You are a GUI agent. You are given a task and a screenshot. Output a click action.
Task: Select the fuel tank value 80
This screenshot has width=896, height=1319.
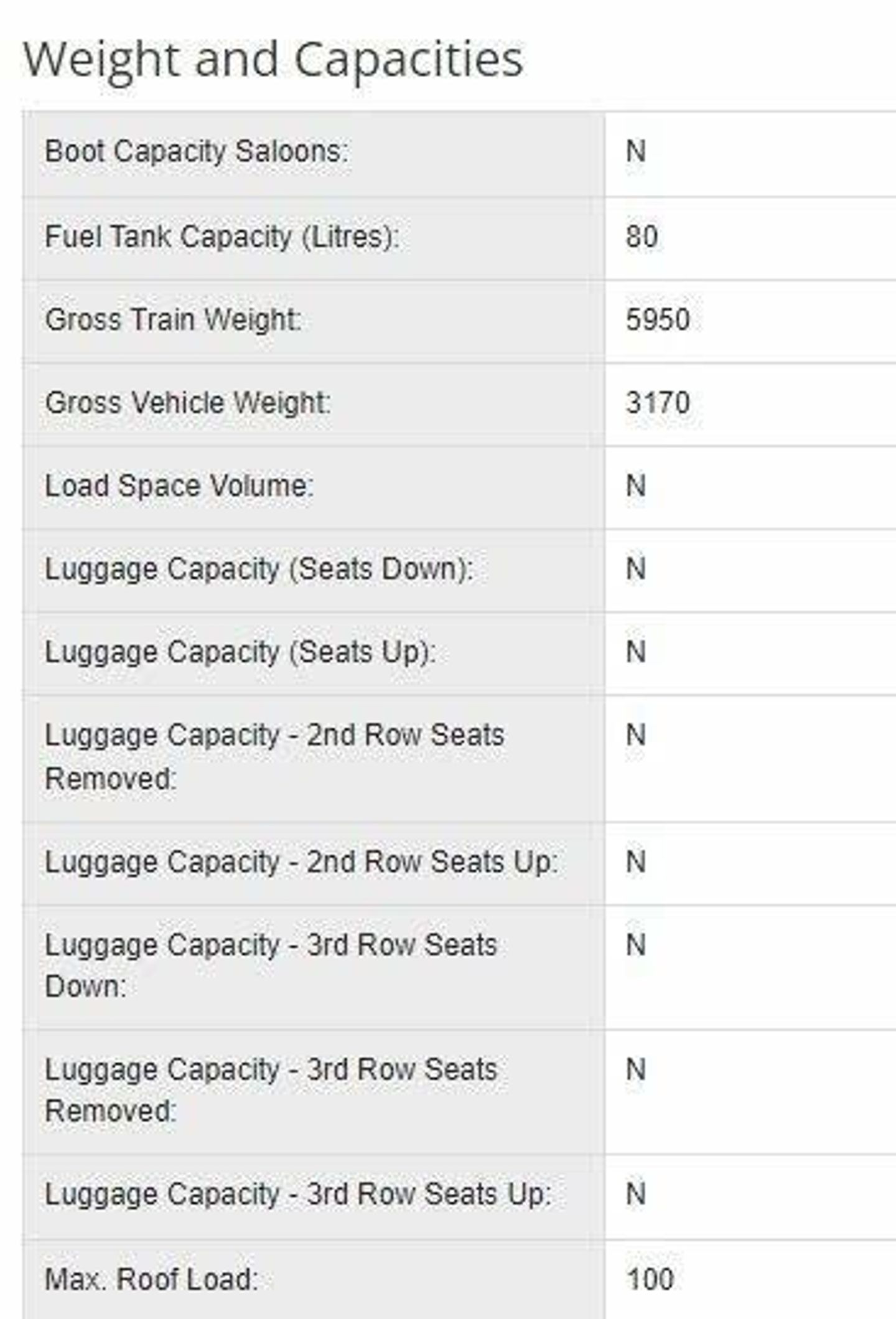point(642,237)
